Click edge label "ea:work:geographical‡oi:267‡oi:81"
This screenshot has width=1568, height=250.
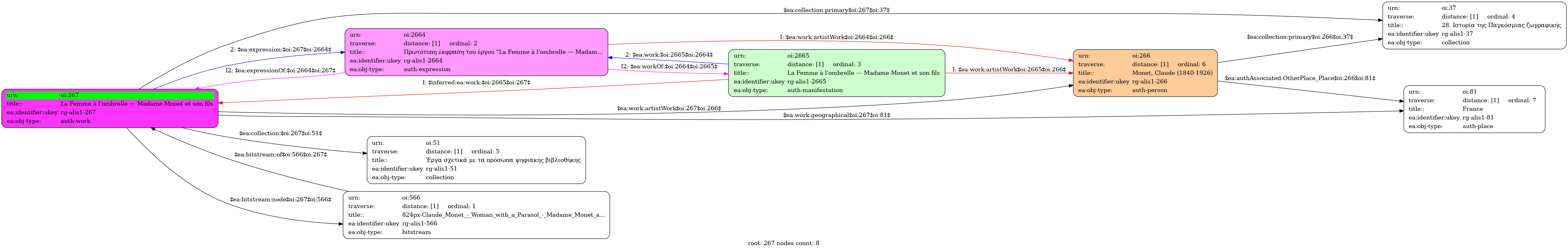point(836,115)
